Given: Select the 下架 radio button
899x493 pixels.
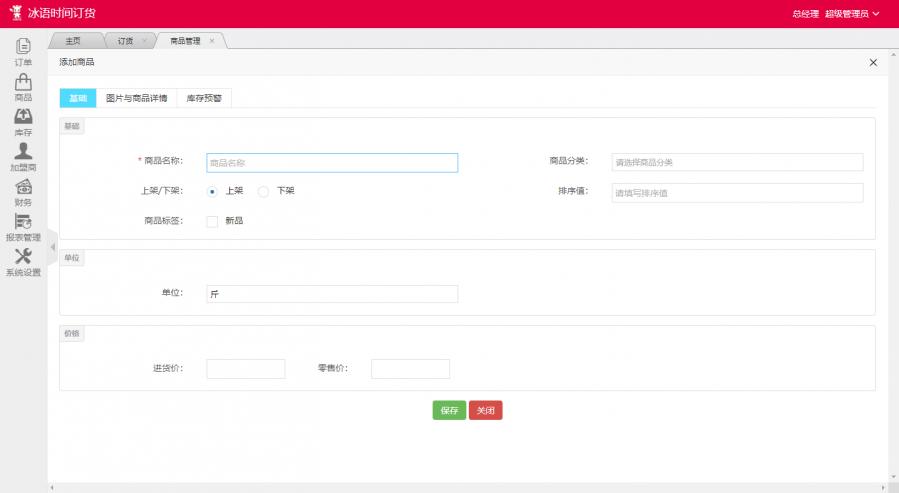Looking at the screenshot, I should click(x=264, y=191).
